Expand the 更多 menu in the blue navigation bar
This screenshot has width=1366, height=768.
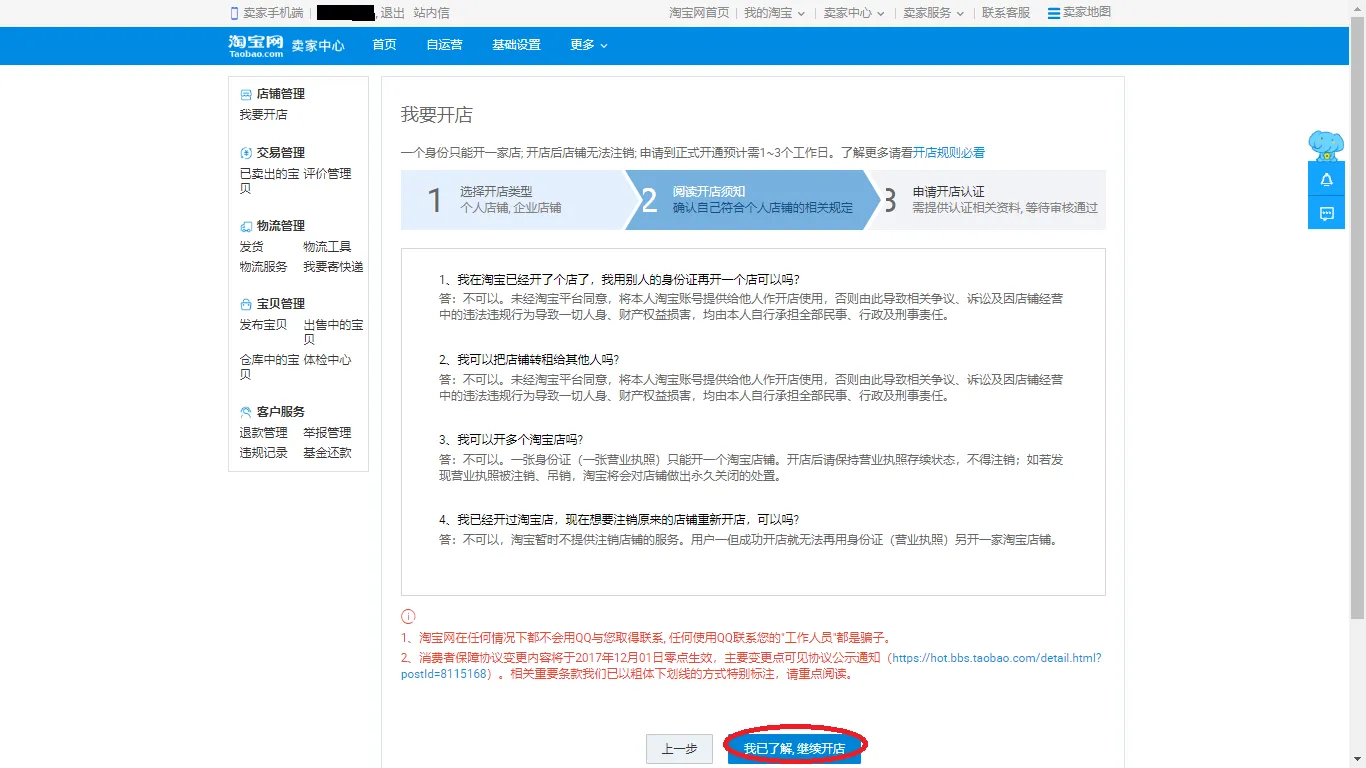pyautogui.click(x=589, y=45)
